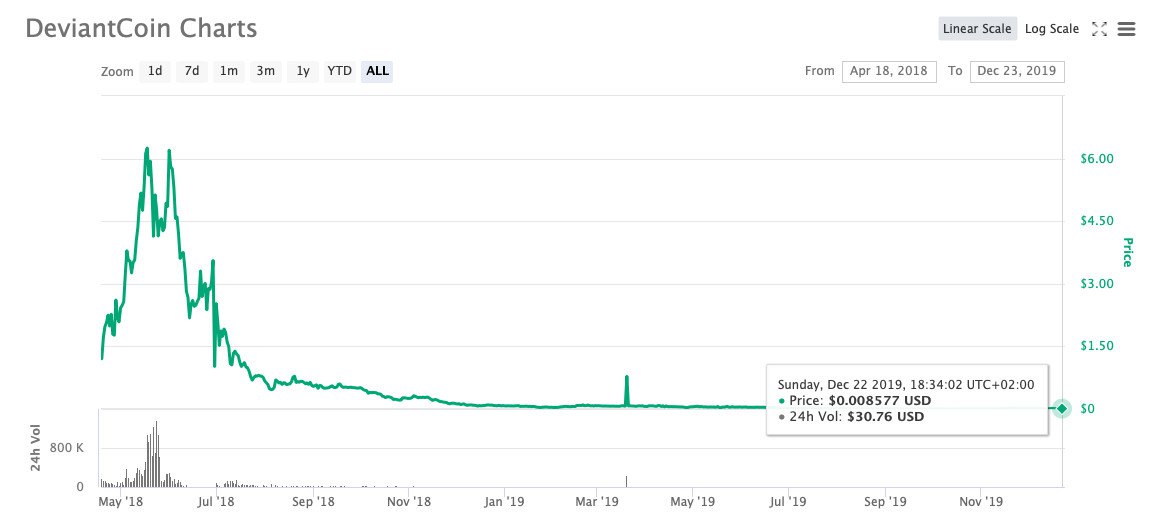Click the tooltip price $0.008577 USD
This screenshot has width=1154, height=519.
point(879,400)
